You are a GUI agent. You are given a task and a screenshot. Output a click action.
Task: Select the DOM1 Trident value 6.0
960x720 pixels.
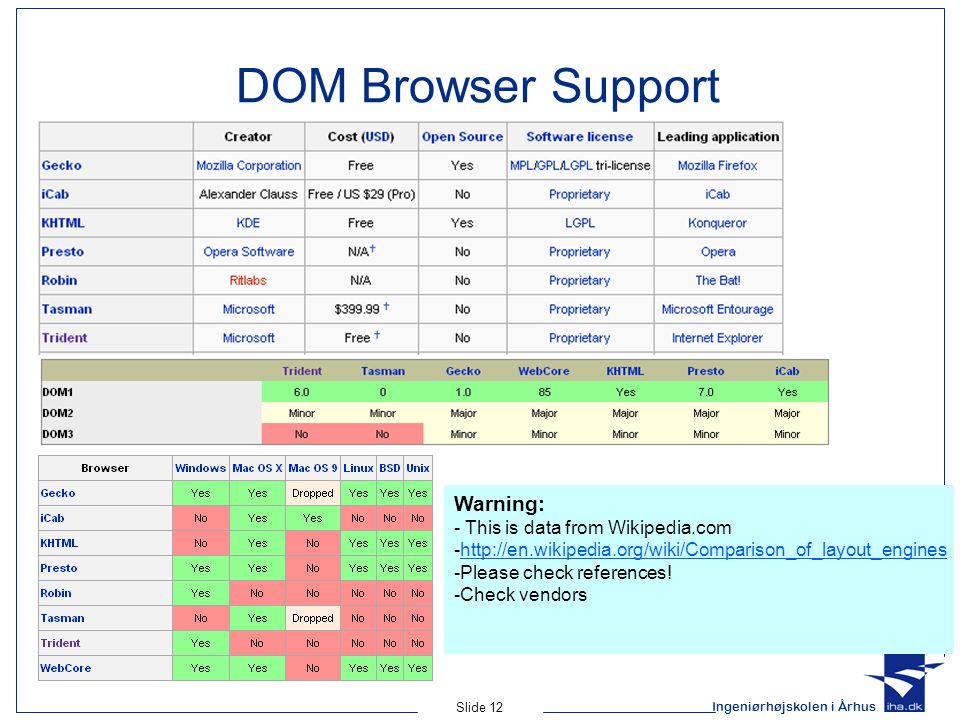point(301,392)
